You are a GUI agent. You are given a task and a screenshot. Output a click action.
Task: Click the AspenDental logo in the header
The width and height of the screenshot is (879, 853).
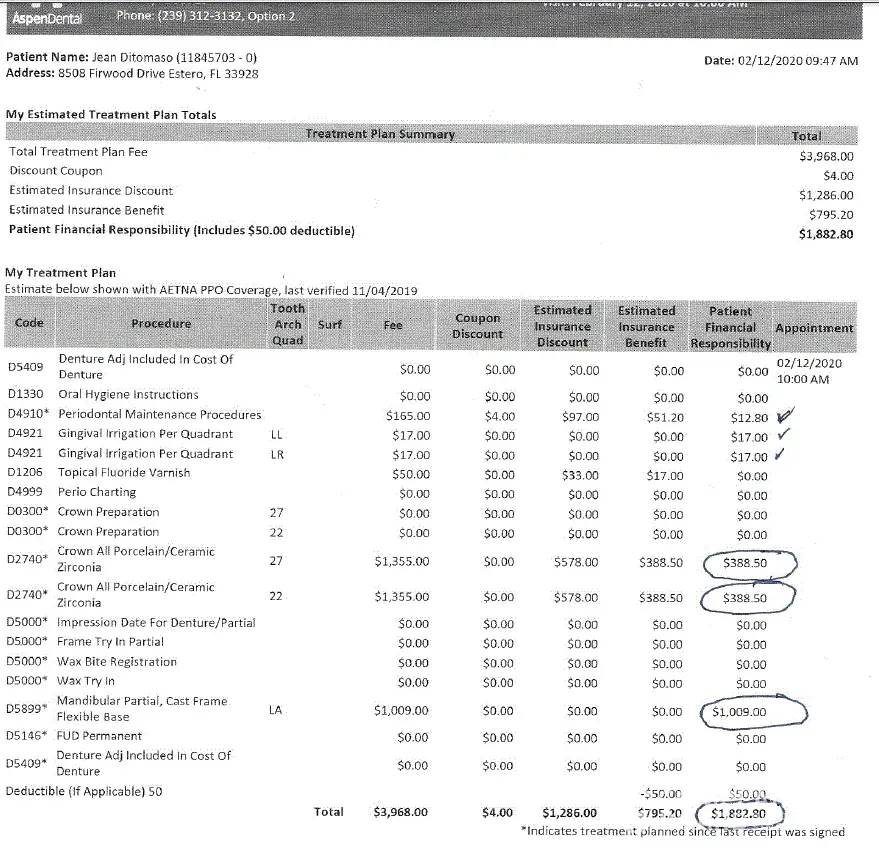48,18
